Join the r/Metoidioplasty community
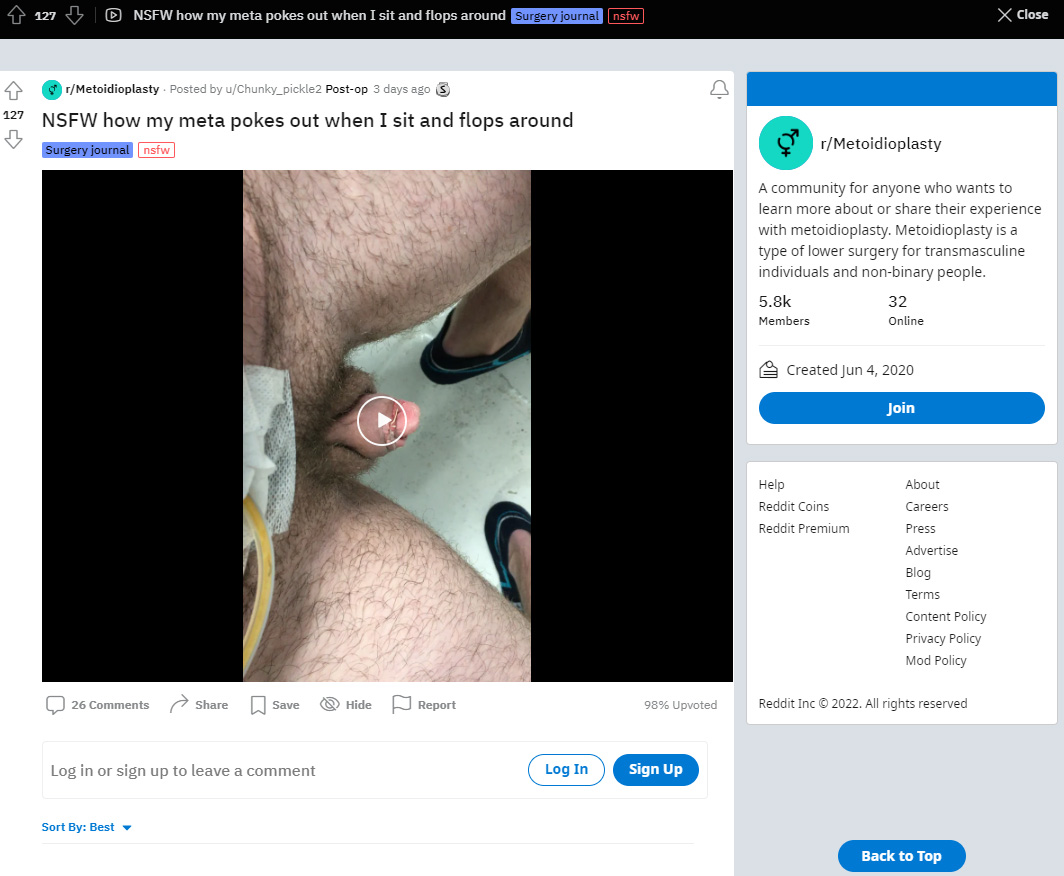This screenshot has width=1064, height=876. pos(901,408)
